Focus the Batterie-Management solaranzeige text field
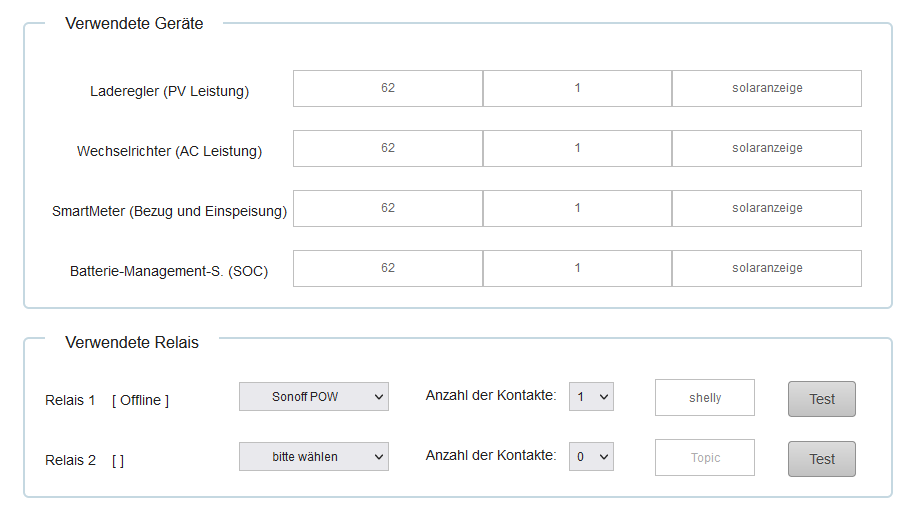 pyautogui.click(x=766, y=268)
